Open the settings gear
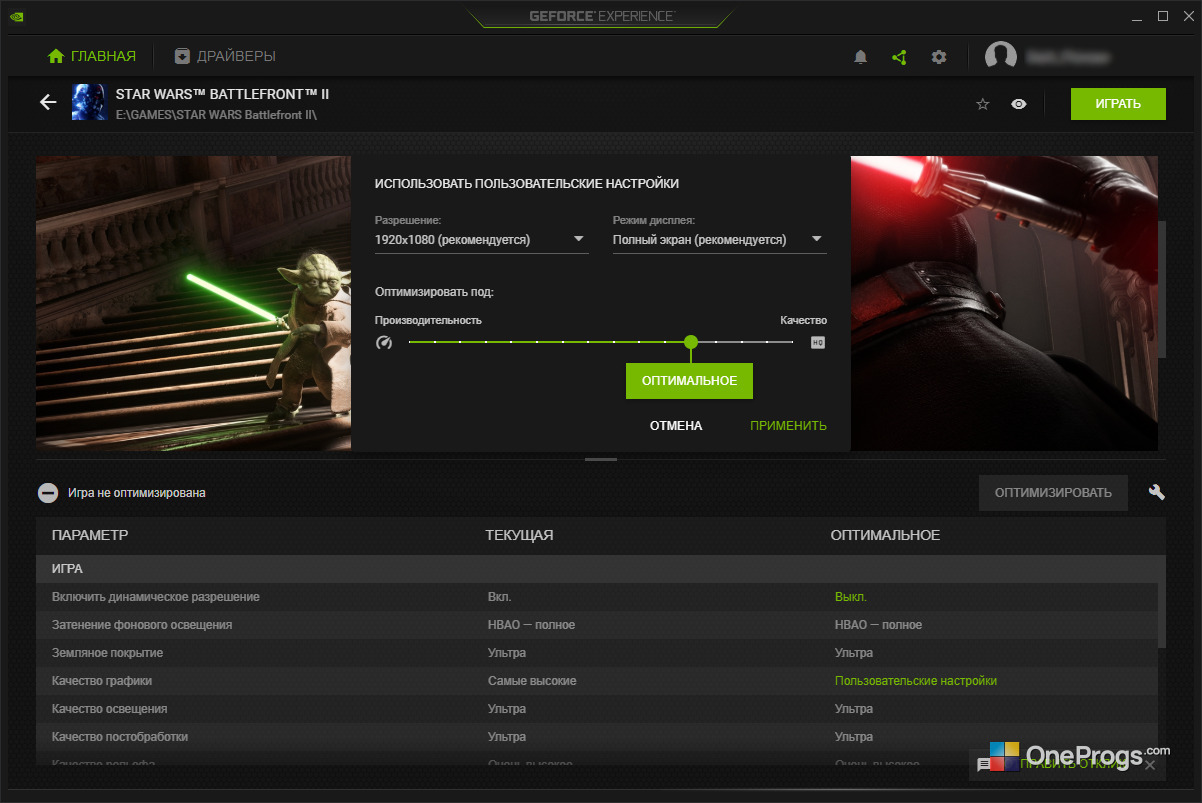The image size is (1202, 803). tap(938, 57)
